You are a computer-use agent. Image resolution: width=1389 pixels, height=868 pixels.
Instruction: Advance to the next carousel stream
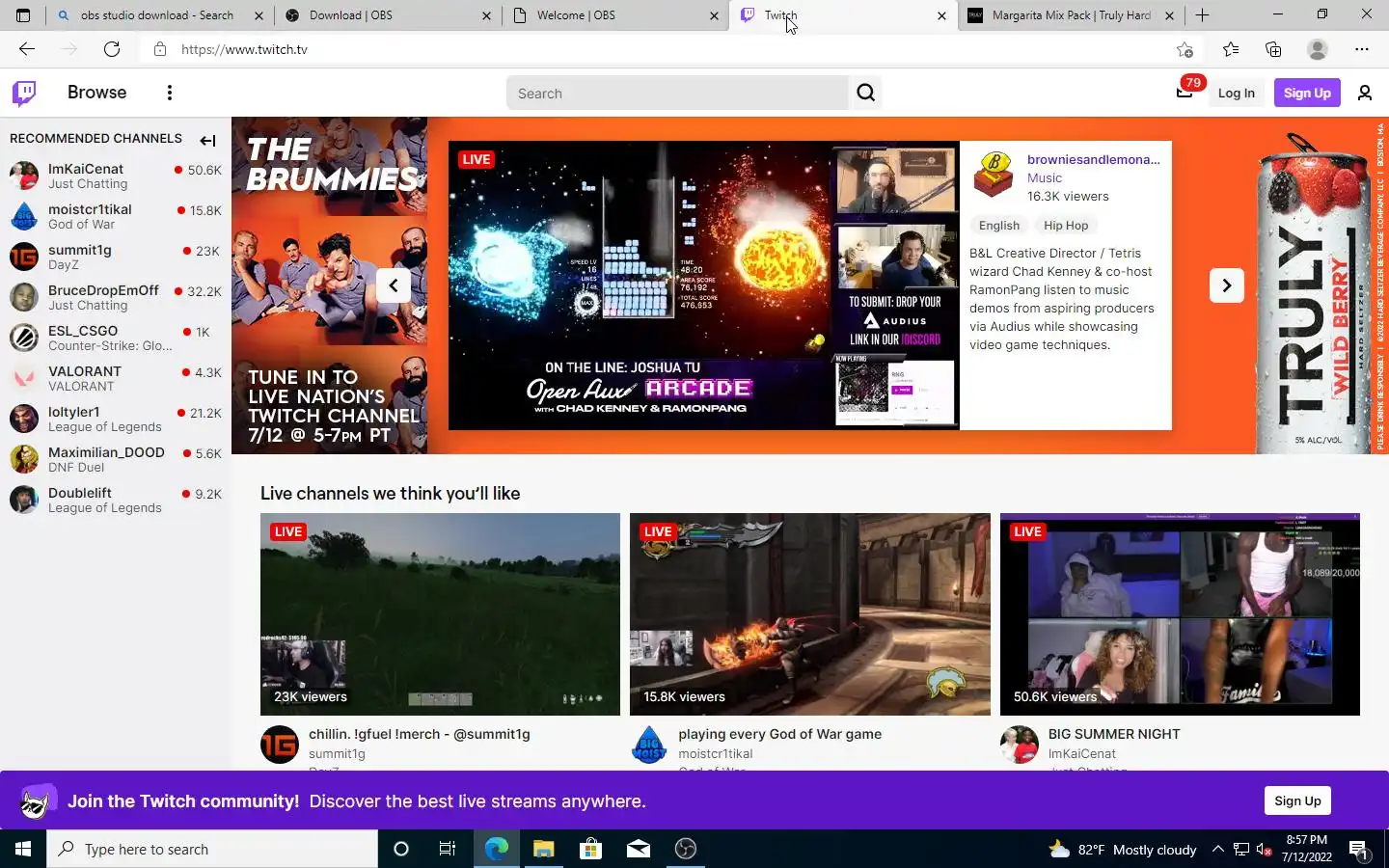pyautogui.click(x=1227, y=285)
